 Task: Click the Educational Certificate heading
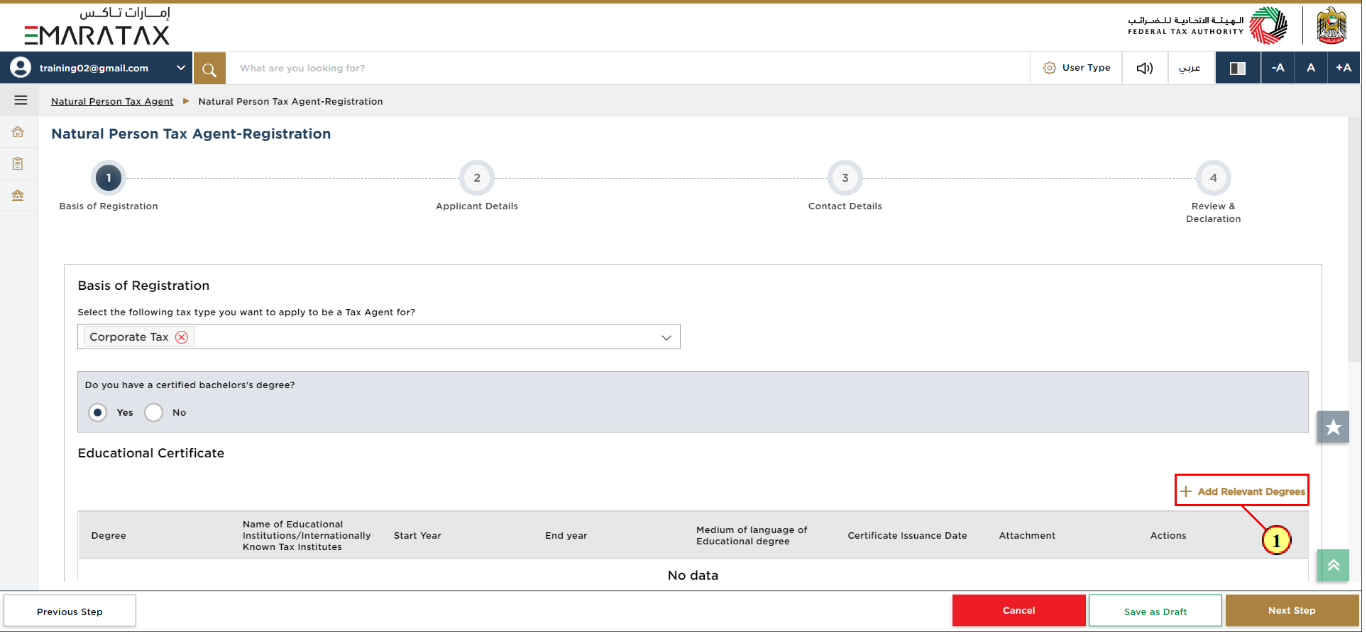pos(151,453)
